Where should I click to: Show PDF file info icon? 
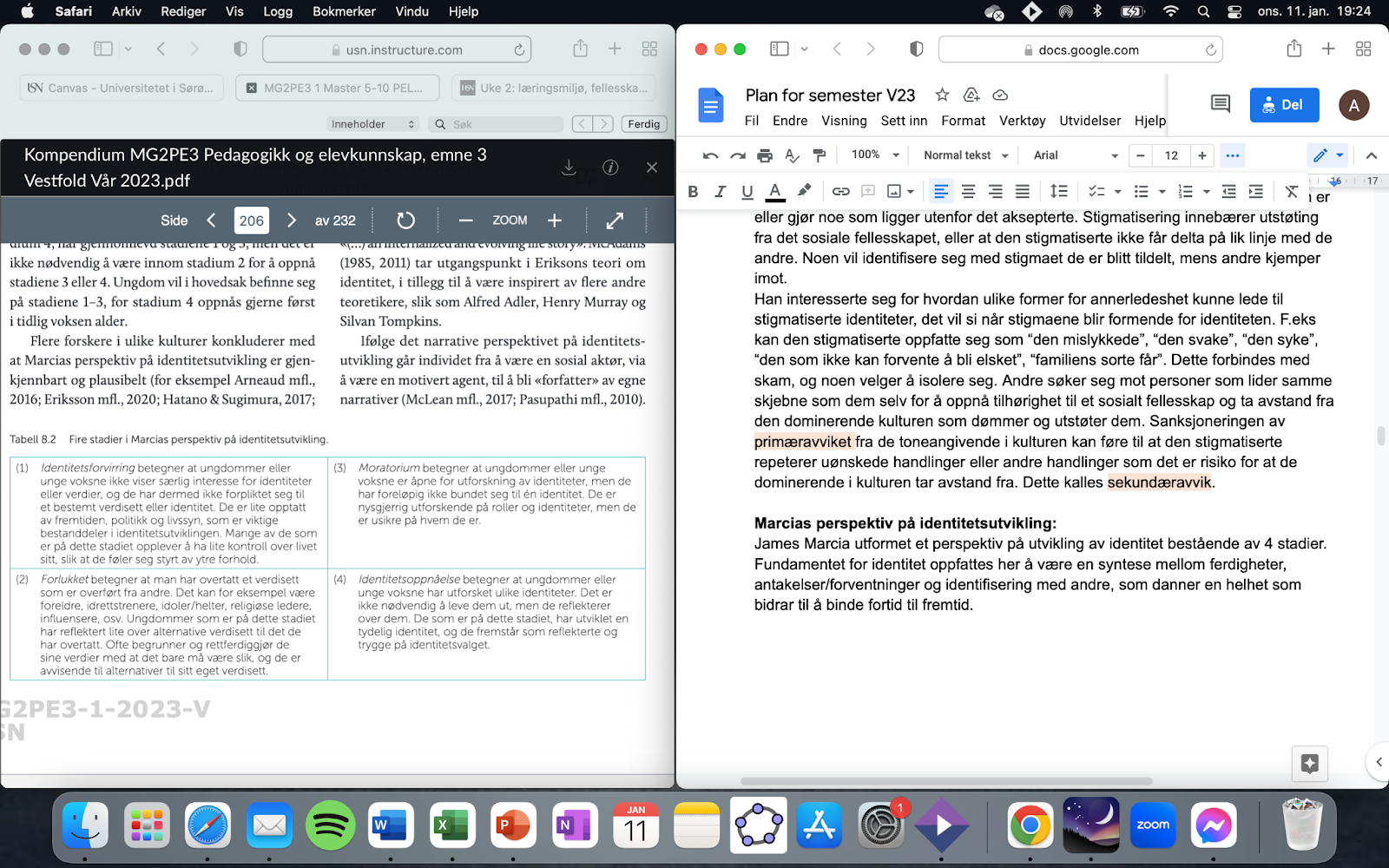(x=610, y=168)
